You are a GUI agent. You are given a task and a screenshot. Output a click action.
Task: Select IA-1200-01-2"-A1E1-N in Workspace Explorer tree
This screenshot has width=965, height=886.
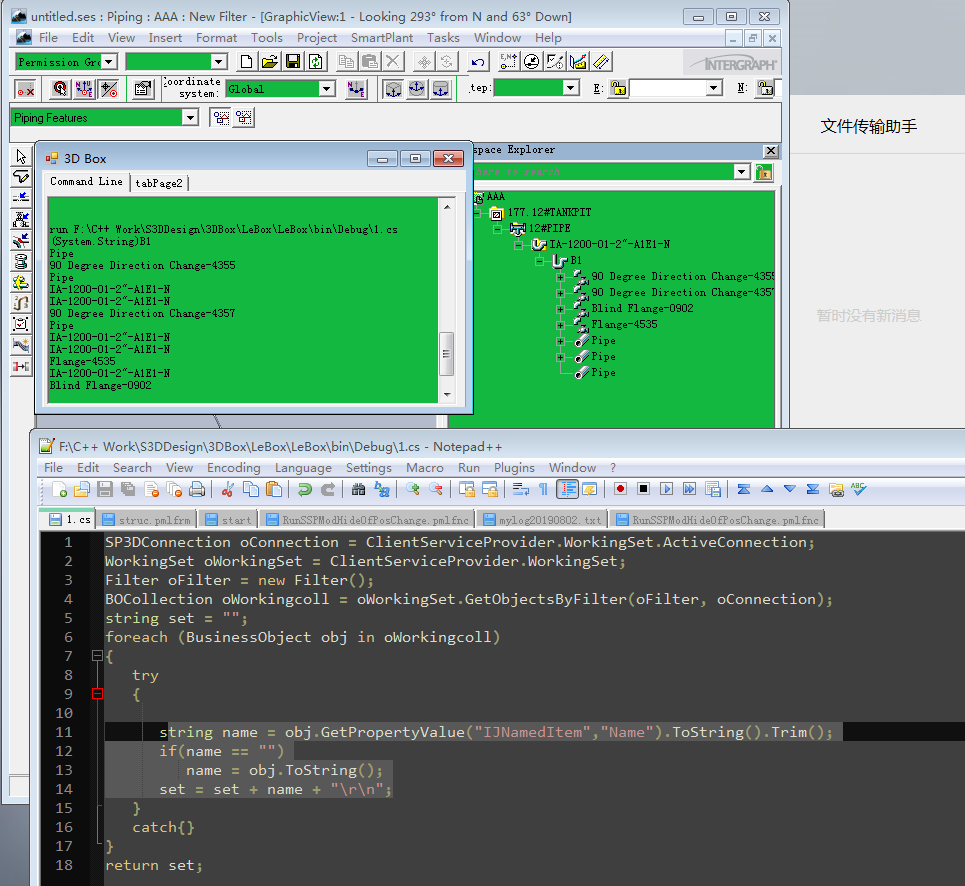pyautogui.click(x=609, y=244)
